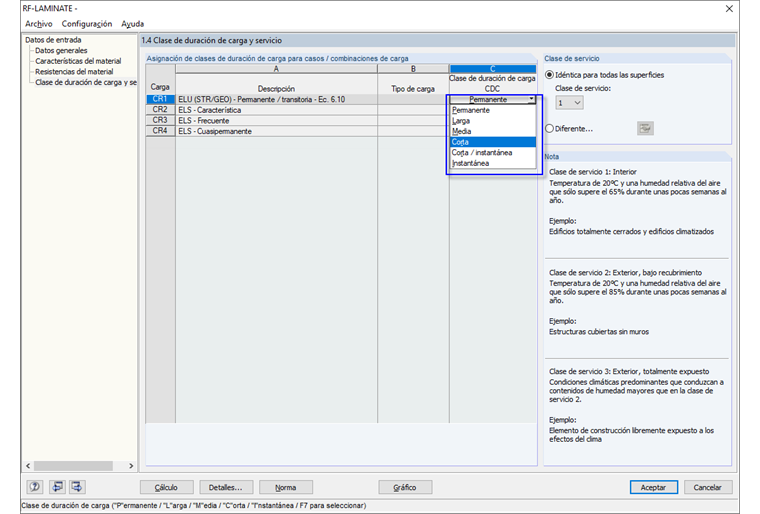This screenshot has width=760, height=514.
Task: Click the ELS - Frecuente cell
Action: (276, 121)
